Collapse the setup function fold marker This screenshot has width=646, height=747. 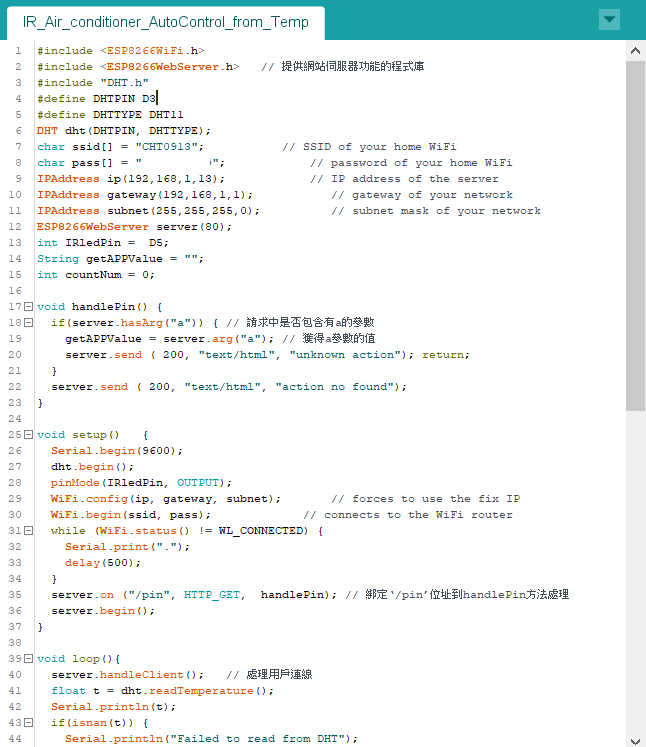[28, 435]
